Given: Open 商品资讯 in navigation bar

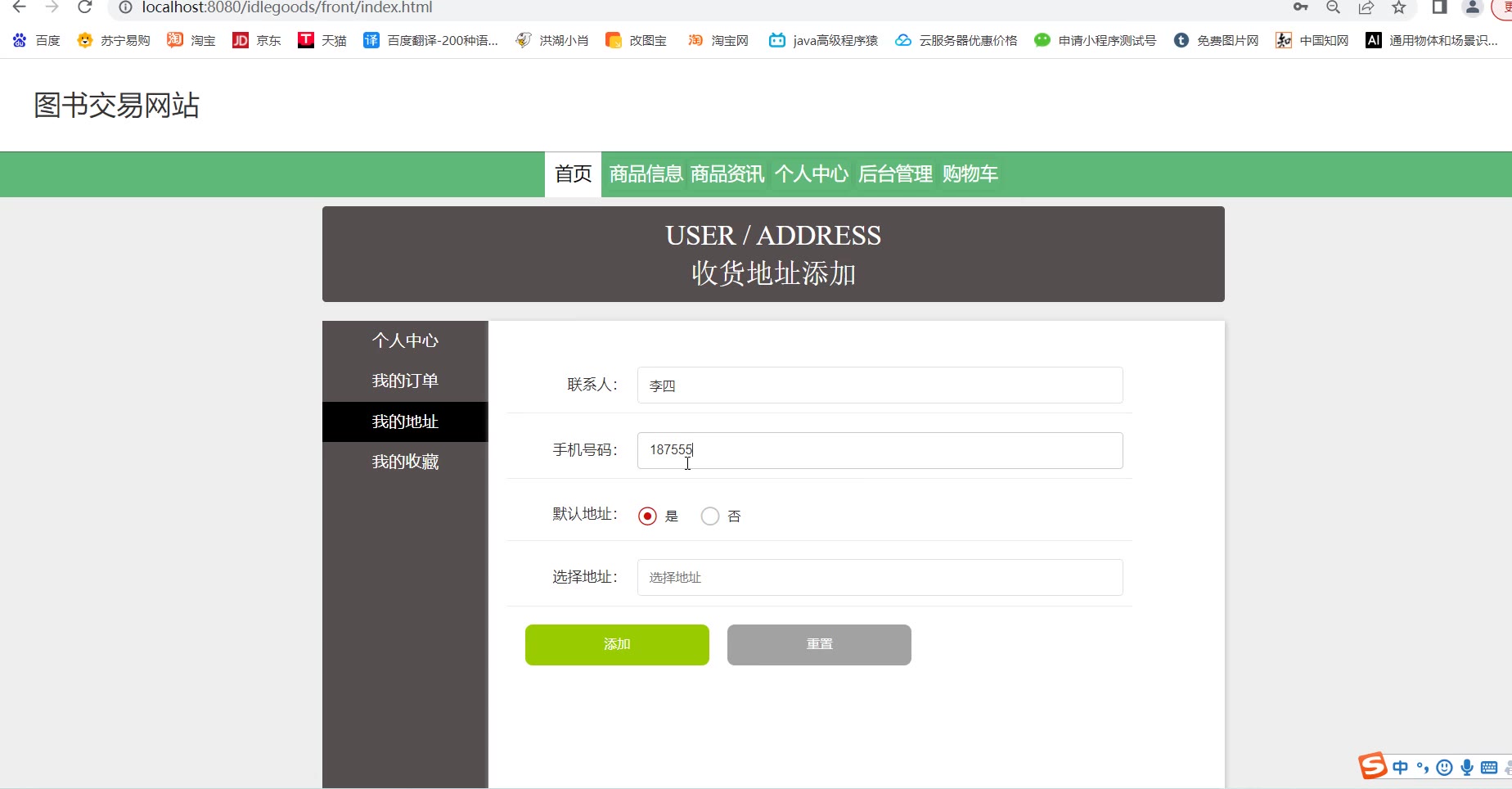Looking at the screenshot, I should 727,174.
